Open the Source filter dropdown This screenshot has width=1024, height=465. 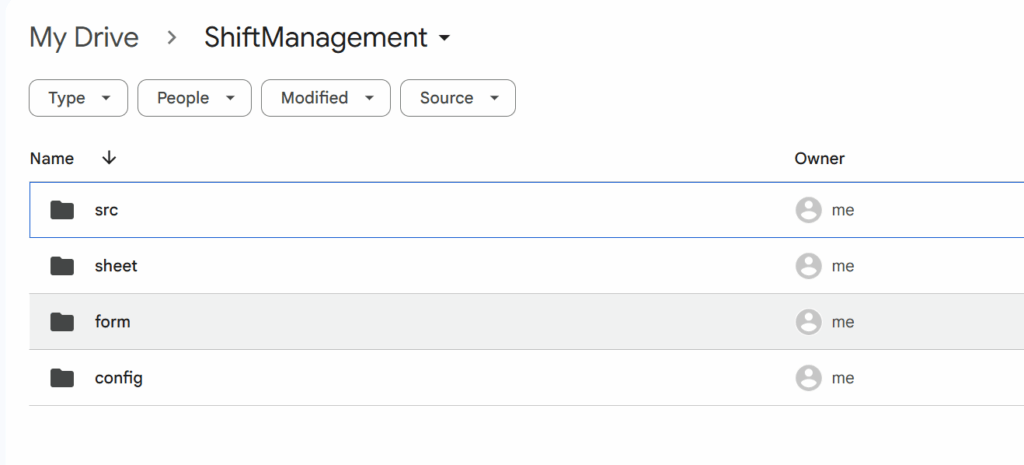[x=458, y=98]
